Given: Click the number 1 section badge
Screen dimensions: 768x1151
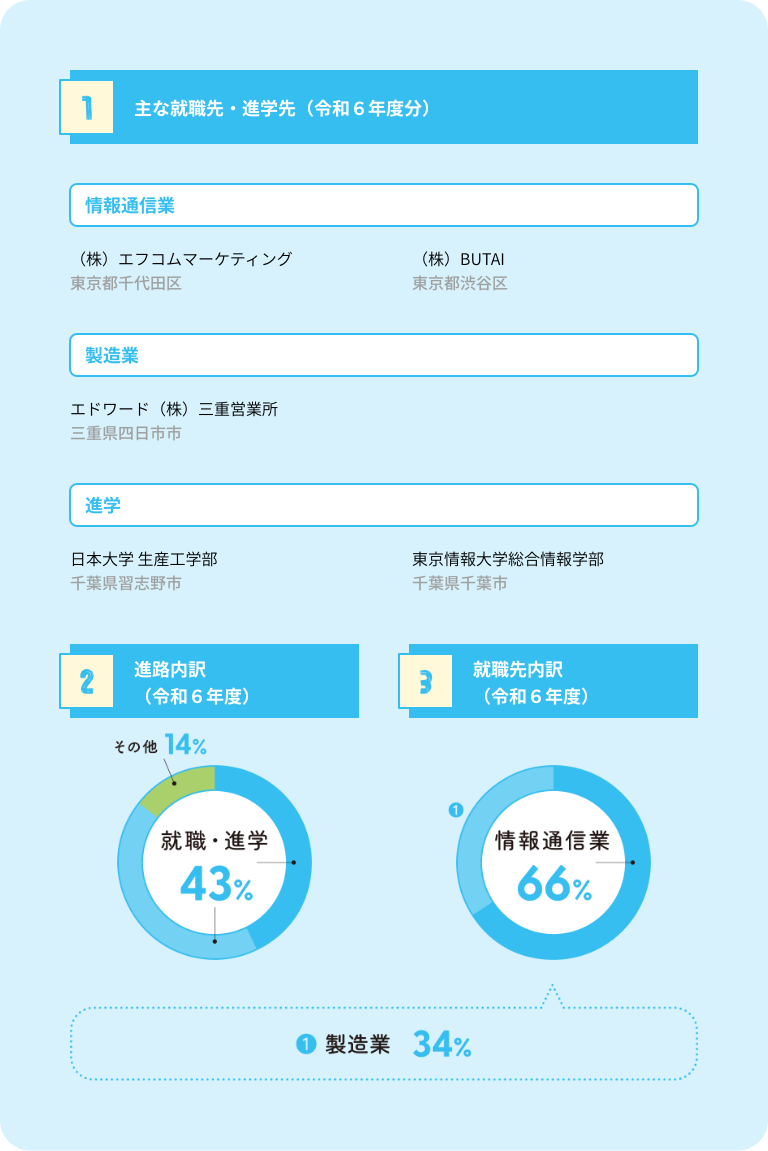Looking at the screenshot, I should tap(87, 107).
